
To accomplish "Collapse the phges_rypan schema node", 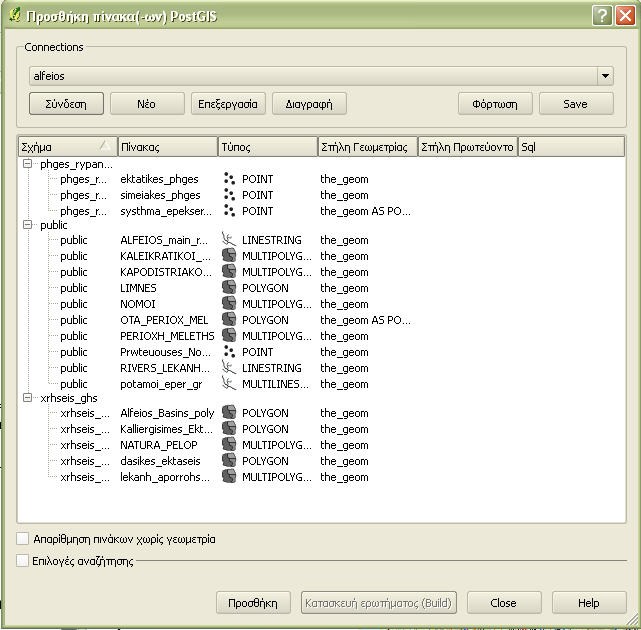I will [27, 164].
